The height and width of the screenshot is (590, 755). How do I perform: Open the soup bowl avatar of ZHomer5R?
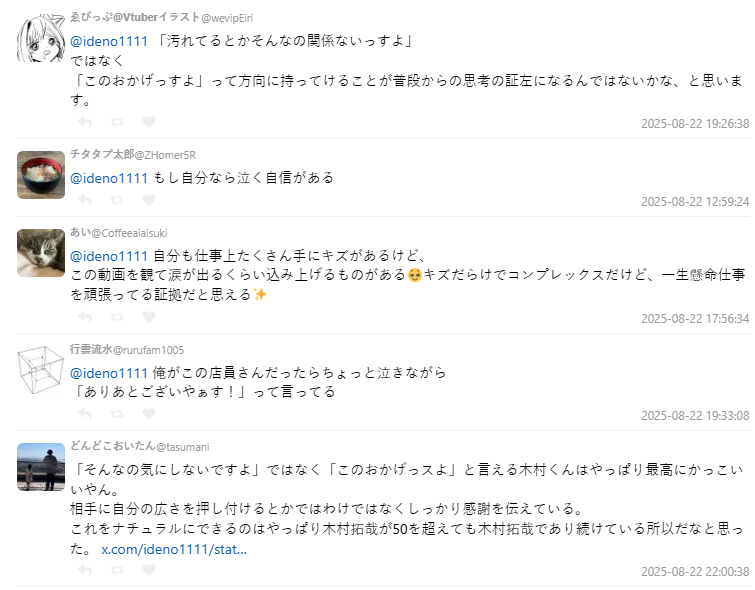click(x=41, y=175)
